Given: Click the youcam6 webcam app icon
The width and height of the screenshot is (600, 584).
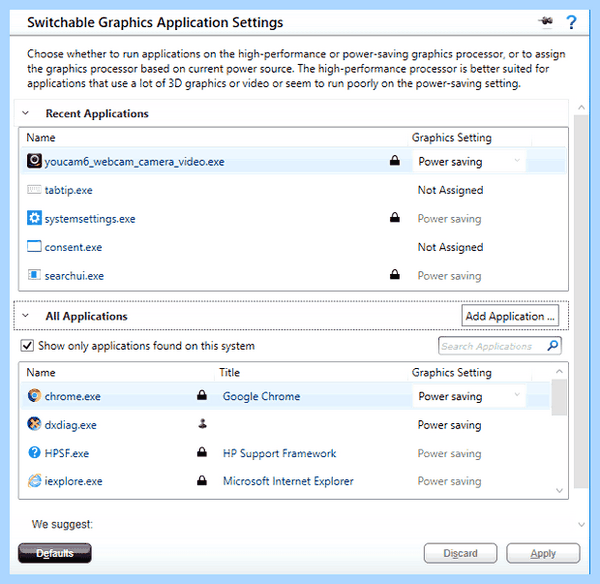Looking at the screenshot, I should click(x=34, y=161).
